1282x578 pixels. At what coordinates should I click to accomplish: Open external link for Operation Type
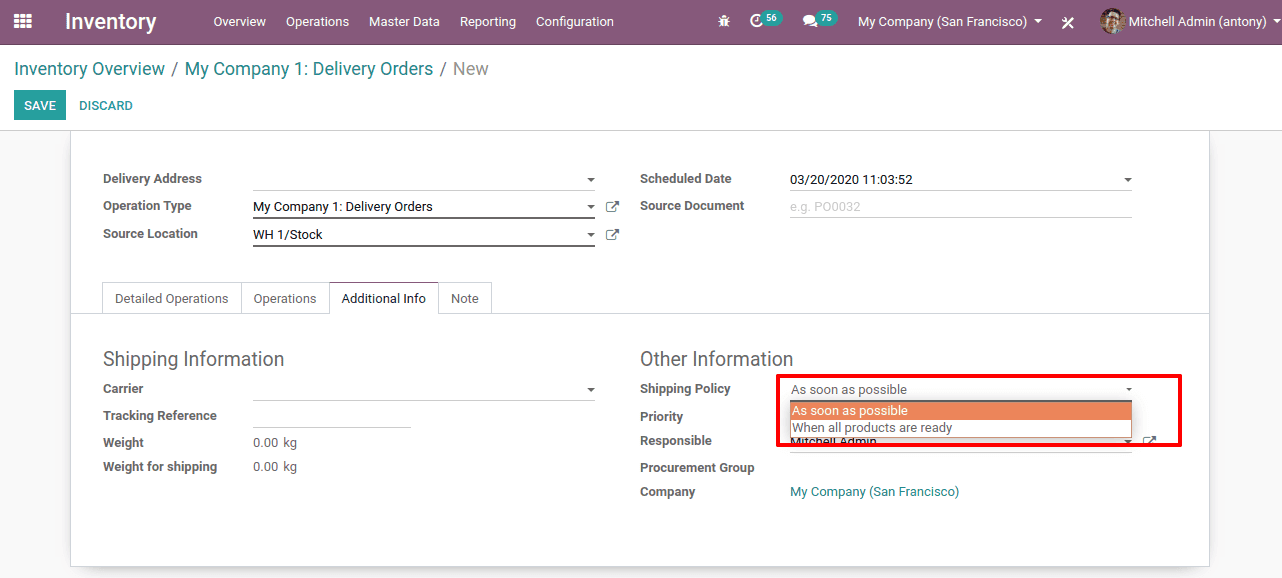[612, 207]
